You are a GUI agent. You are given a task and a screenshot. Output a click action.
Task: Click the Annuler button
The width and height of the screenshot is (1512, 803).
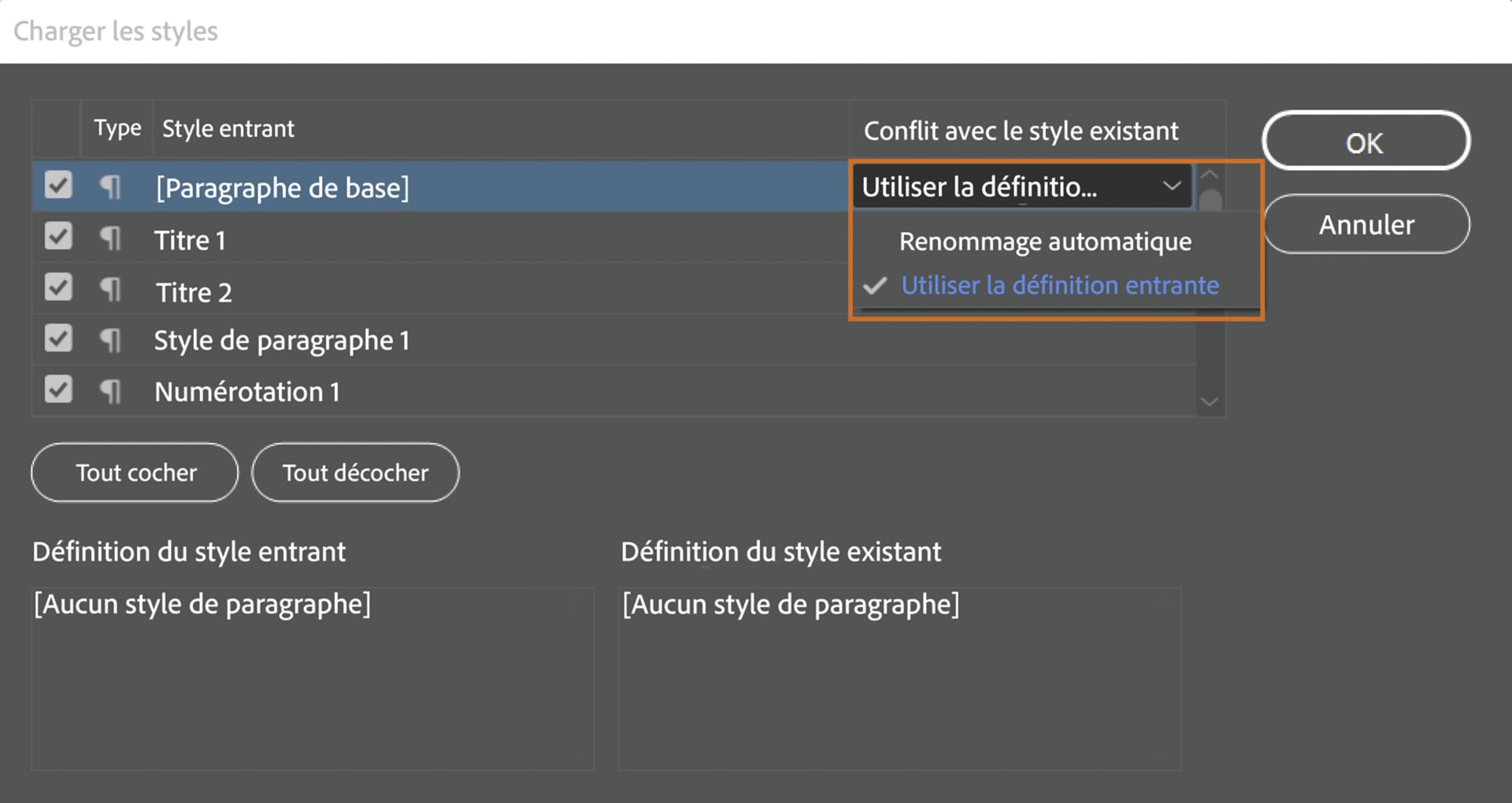point(1366,225)
